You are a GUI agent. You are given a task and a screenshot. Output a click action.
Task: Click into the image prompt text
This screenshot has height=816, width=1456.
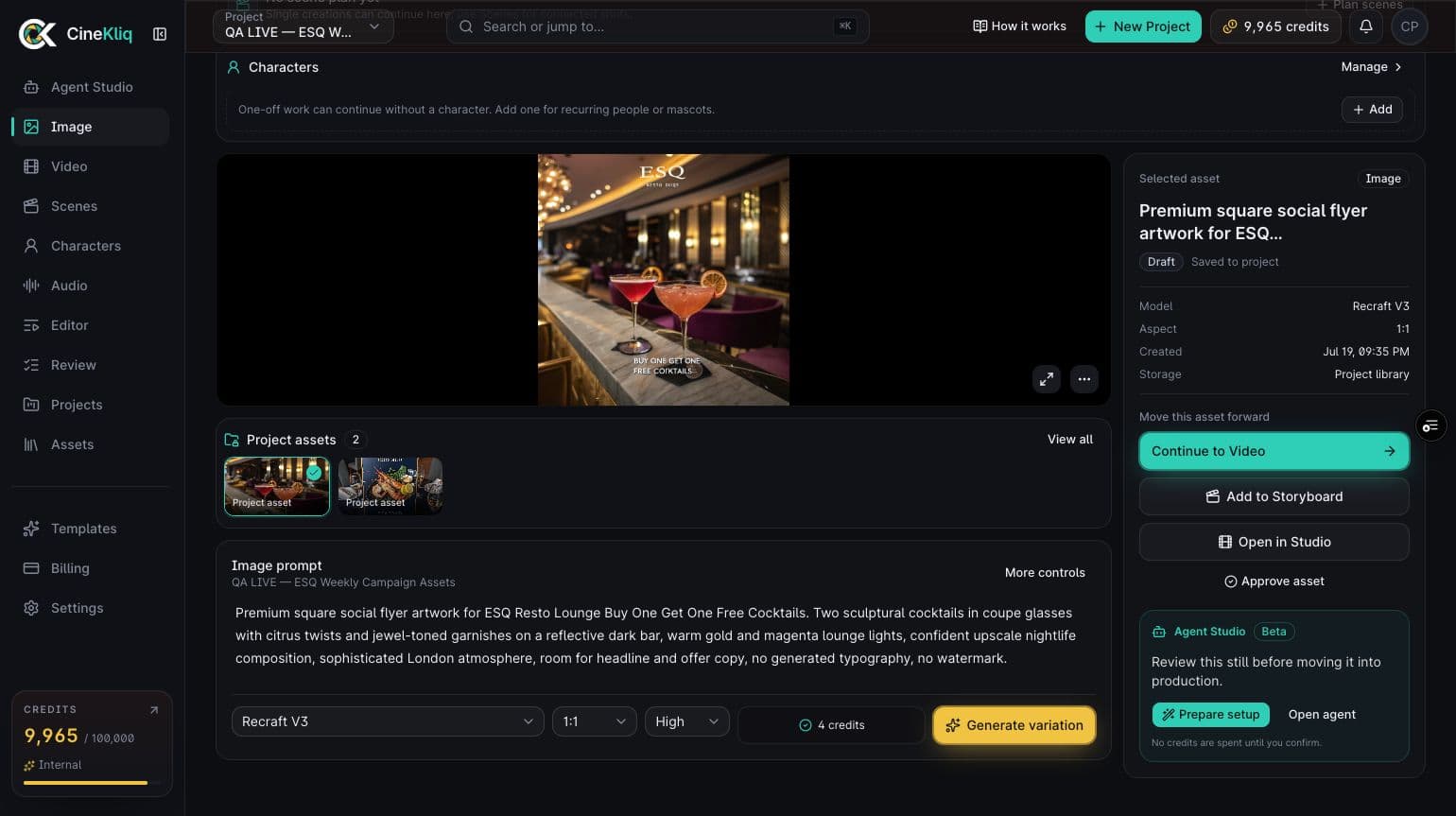coord(664,635)
